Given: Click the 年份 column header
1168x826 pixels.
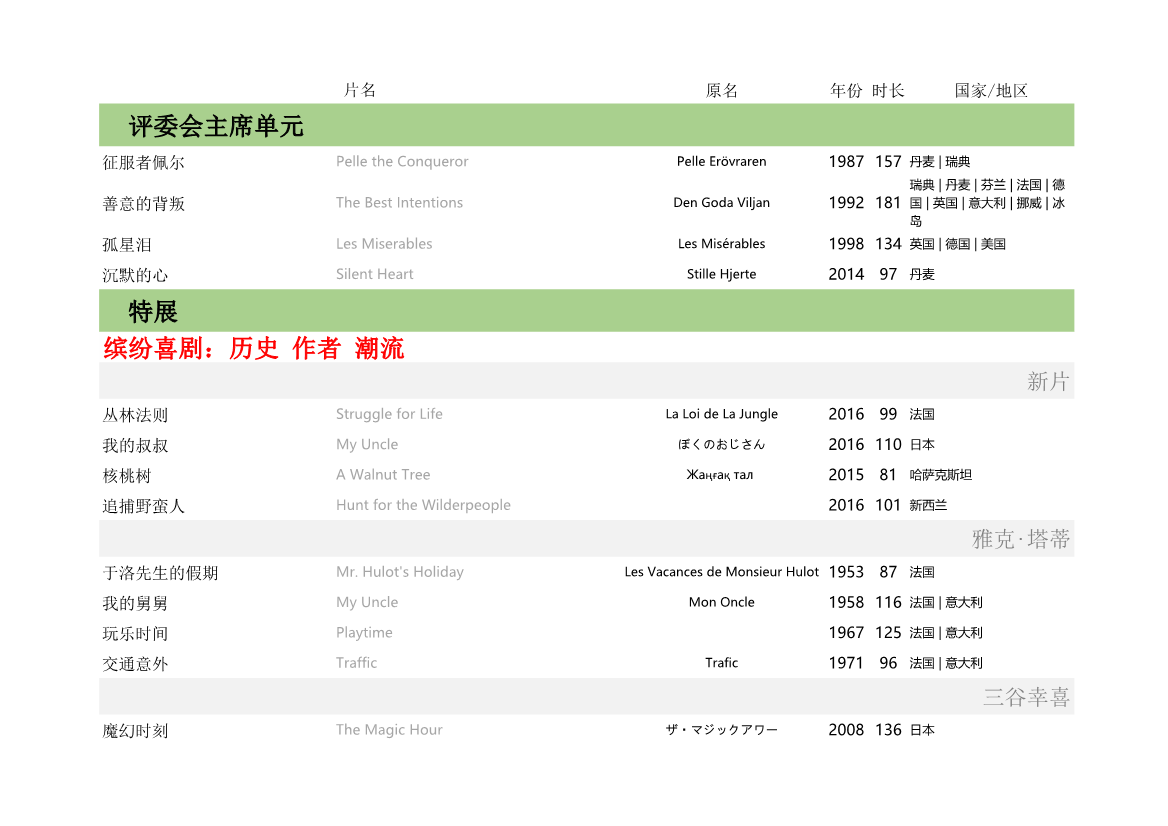Looking at the screenshot, I should tap(845, 91).
